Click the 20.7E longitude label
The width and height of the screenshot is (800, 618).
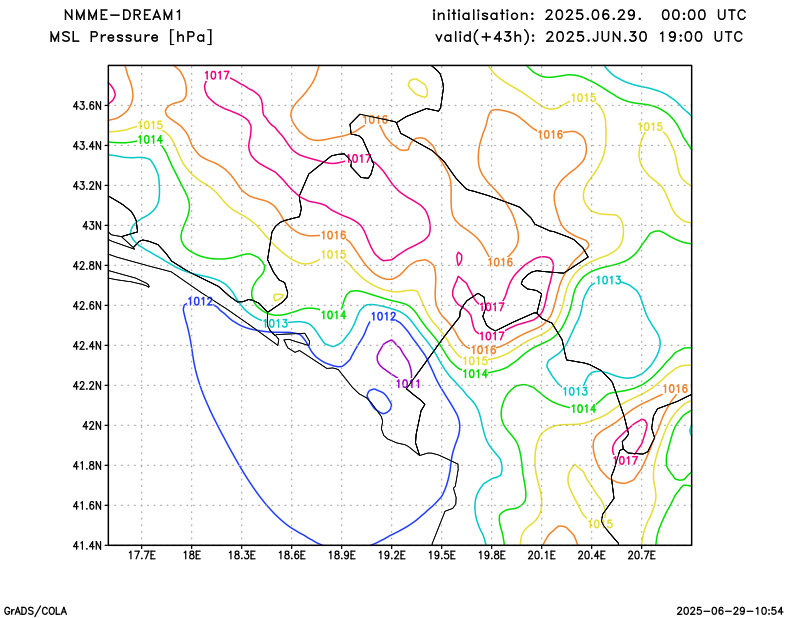642,555
